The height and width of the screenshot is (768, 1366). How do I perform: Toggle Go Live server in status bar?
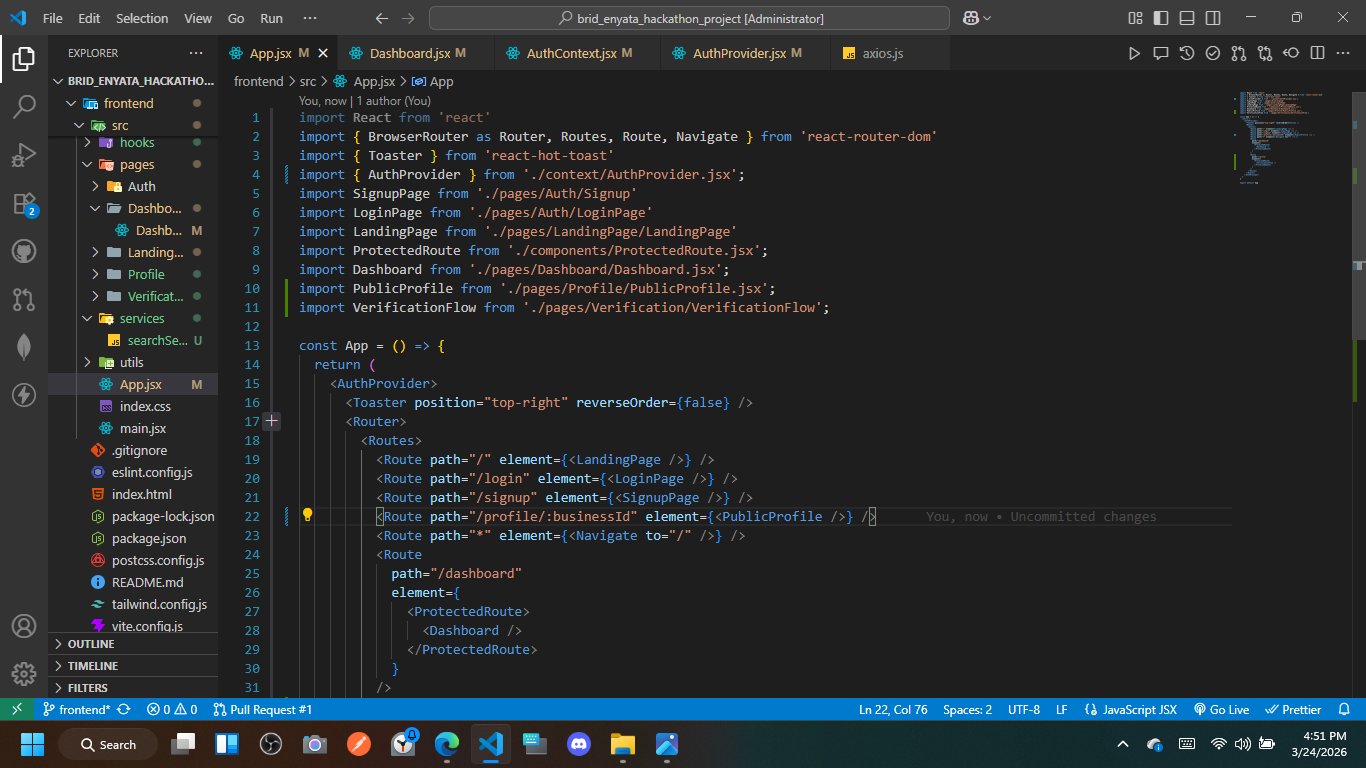(x=1220, y=709)
